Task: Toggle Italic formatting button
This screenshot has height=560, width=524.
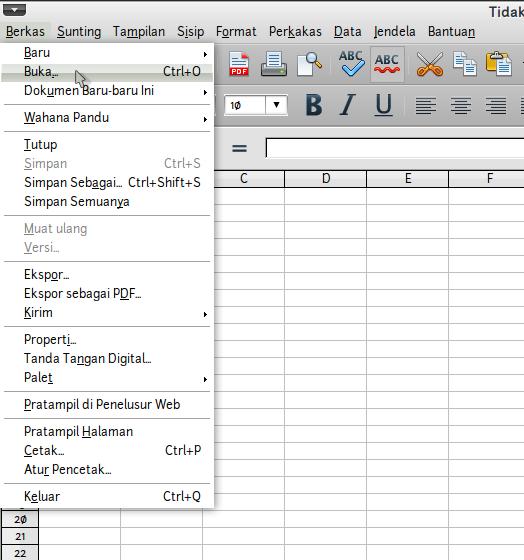Action: (x=347, y=105)
